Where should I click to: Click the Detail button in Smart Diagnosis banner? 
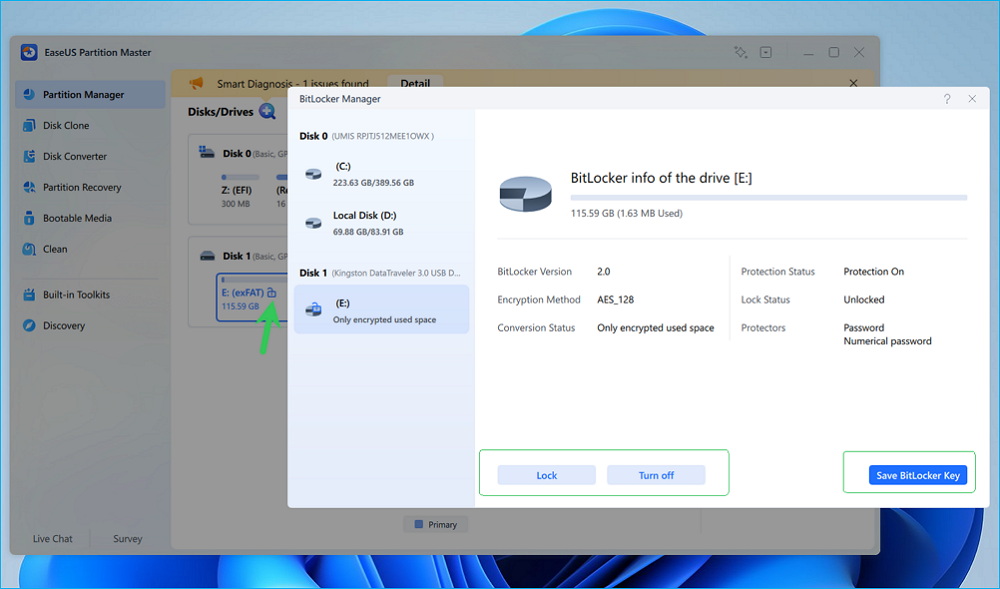tap(415, 82)
